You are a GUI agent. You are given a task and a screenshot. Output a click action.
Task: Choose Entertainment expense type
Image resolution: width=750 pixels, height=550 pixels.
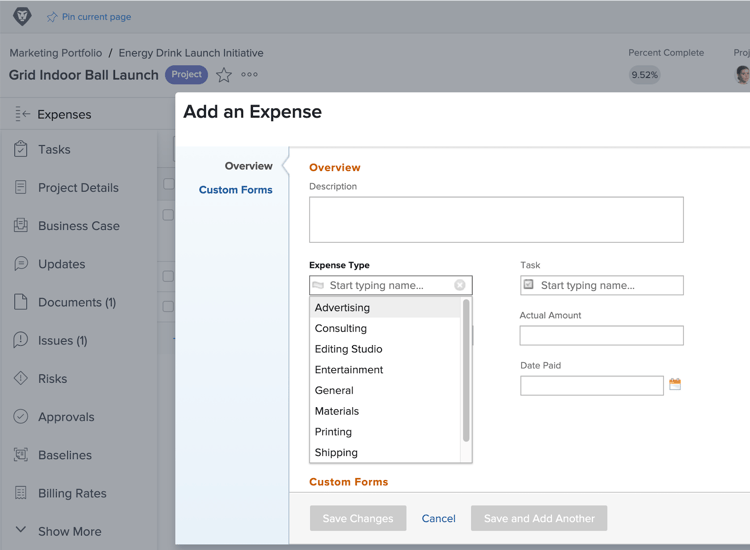(385, 370)
